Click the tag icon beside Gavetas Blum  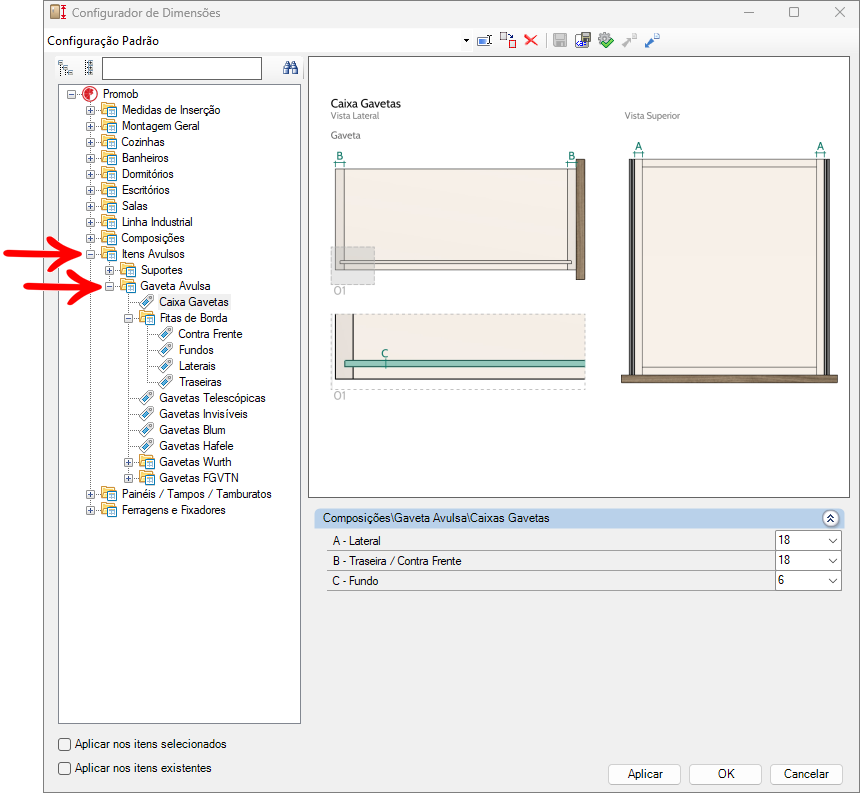pyautogui.click(x=146, y=430)
